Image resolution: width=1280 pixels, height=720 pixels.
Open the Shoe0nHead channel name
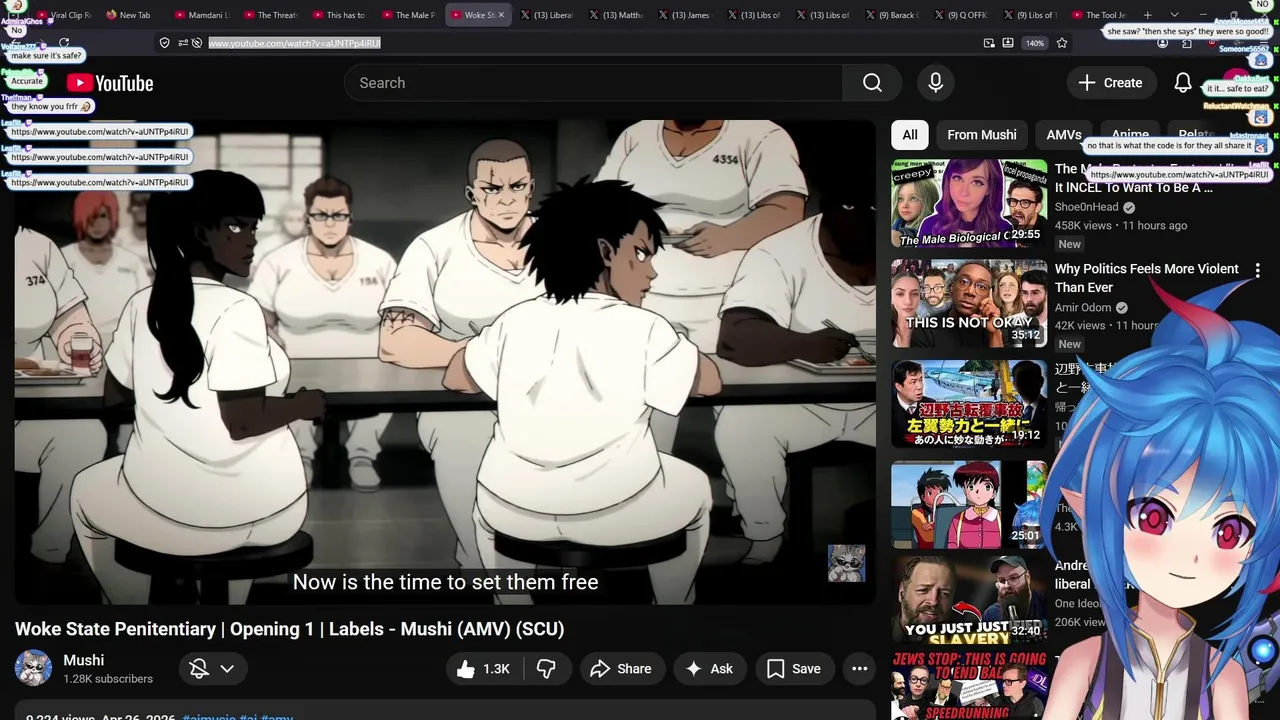click(x=1087, y=207)
